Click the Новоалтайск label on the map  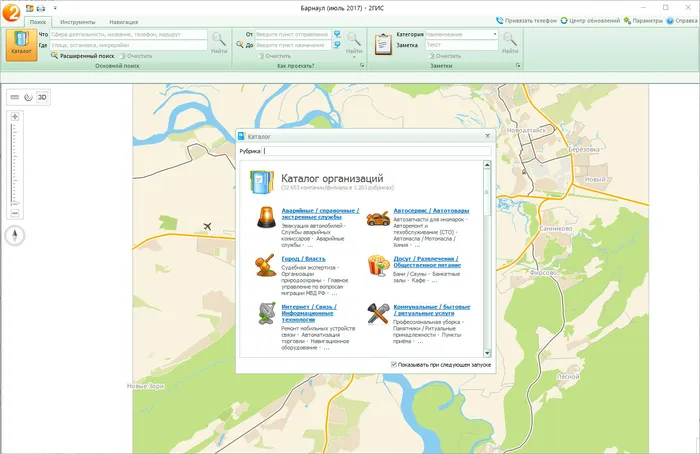click(x=526, y=130)
